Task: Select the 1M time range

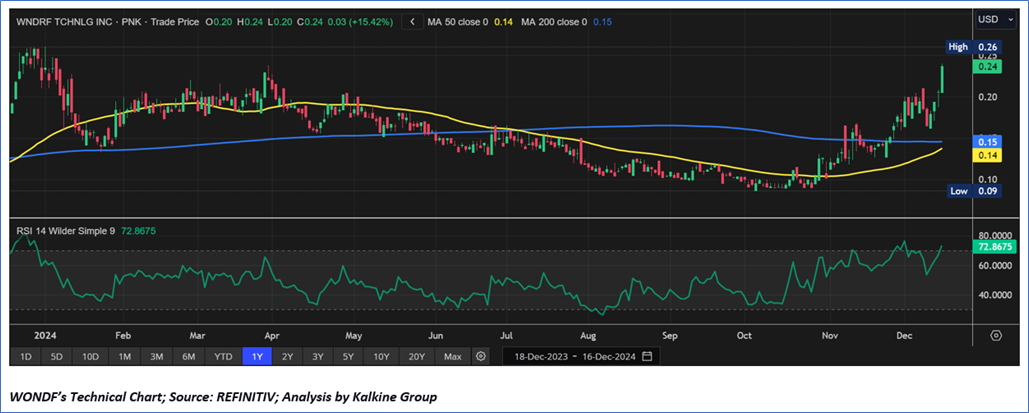Action: pos(125,356)
